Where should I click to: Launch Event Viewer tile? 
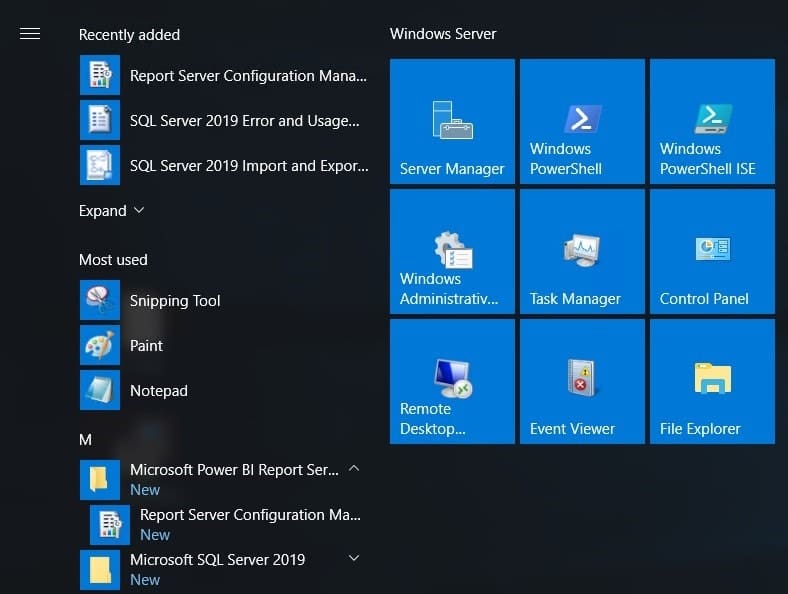pos(582,382)
